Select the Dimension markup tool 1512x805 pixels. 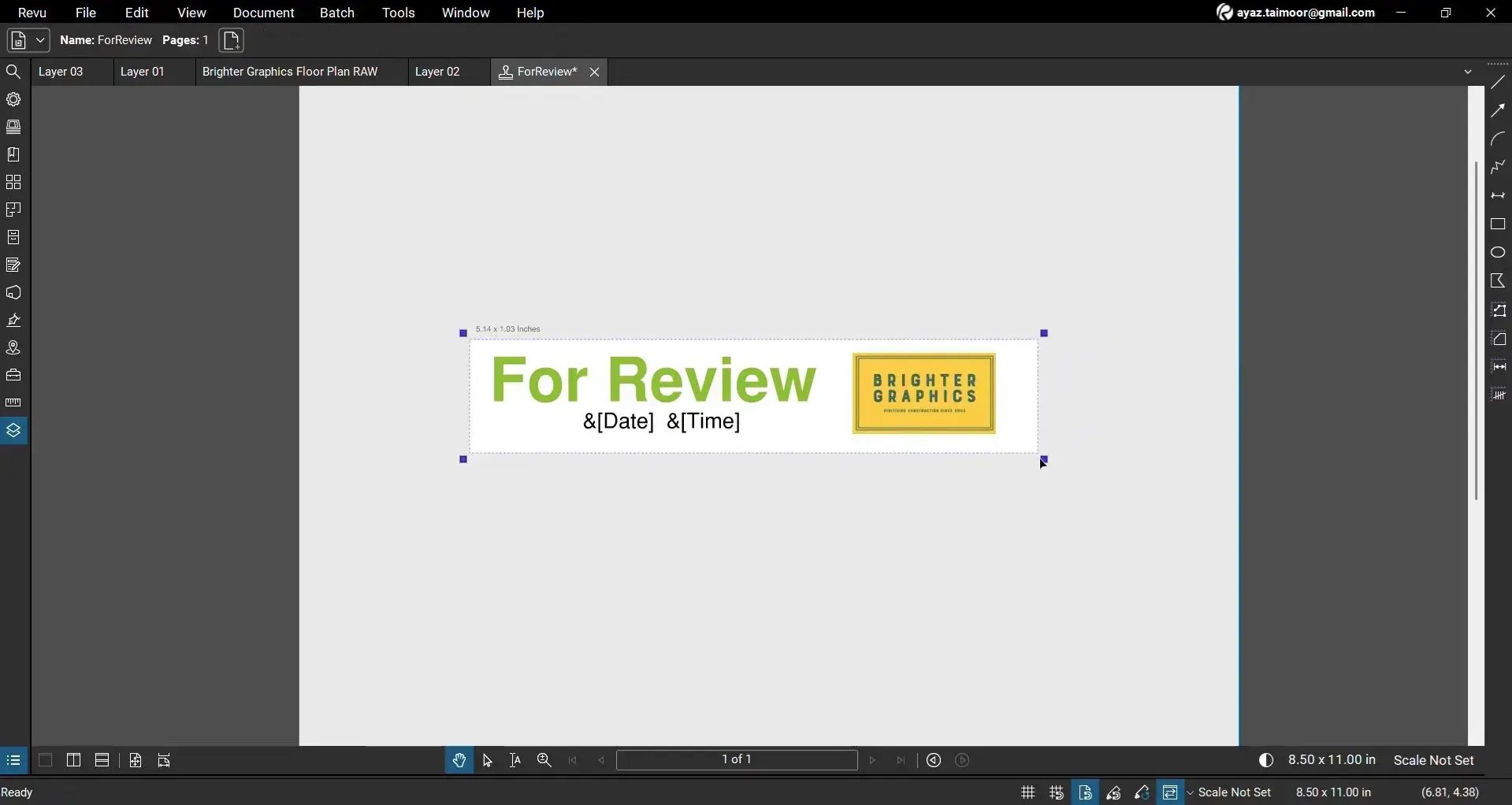coord(1498,195)
